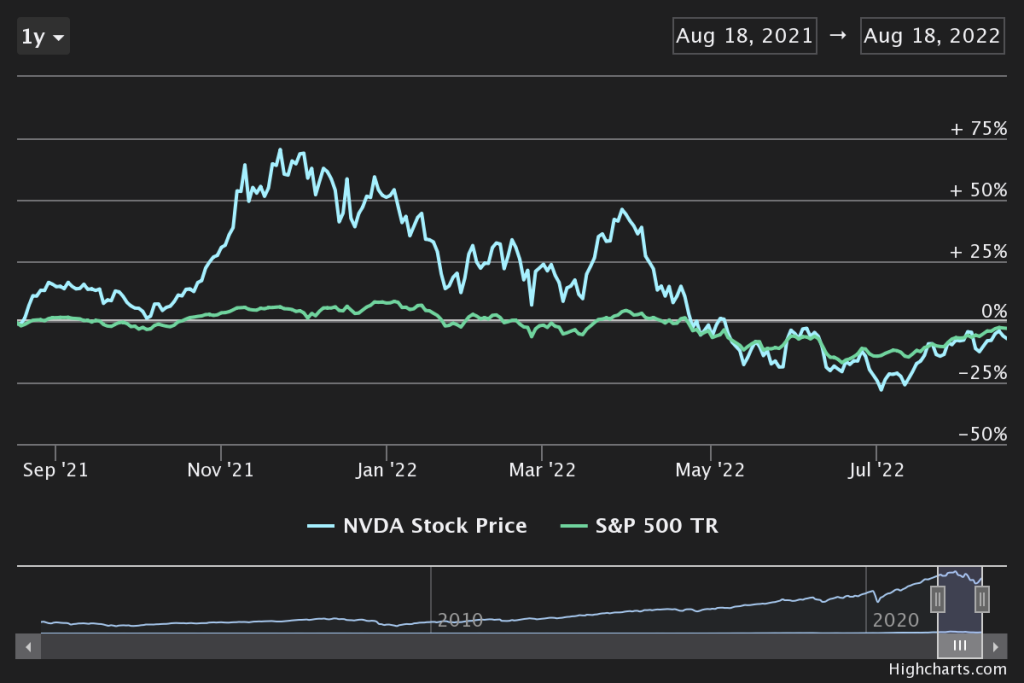Click the navigator track near 2020
This screenshot has width=1024, height=683.
[895, 610]
